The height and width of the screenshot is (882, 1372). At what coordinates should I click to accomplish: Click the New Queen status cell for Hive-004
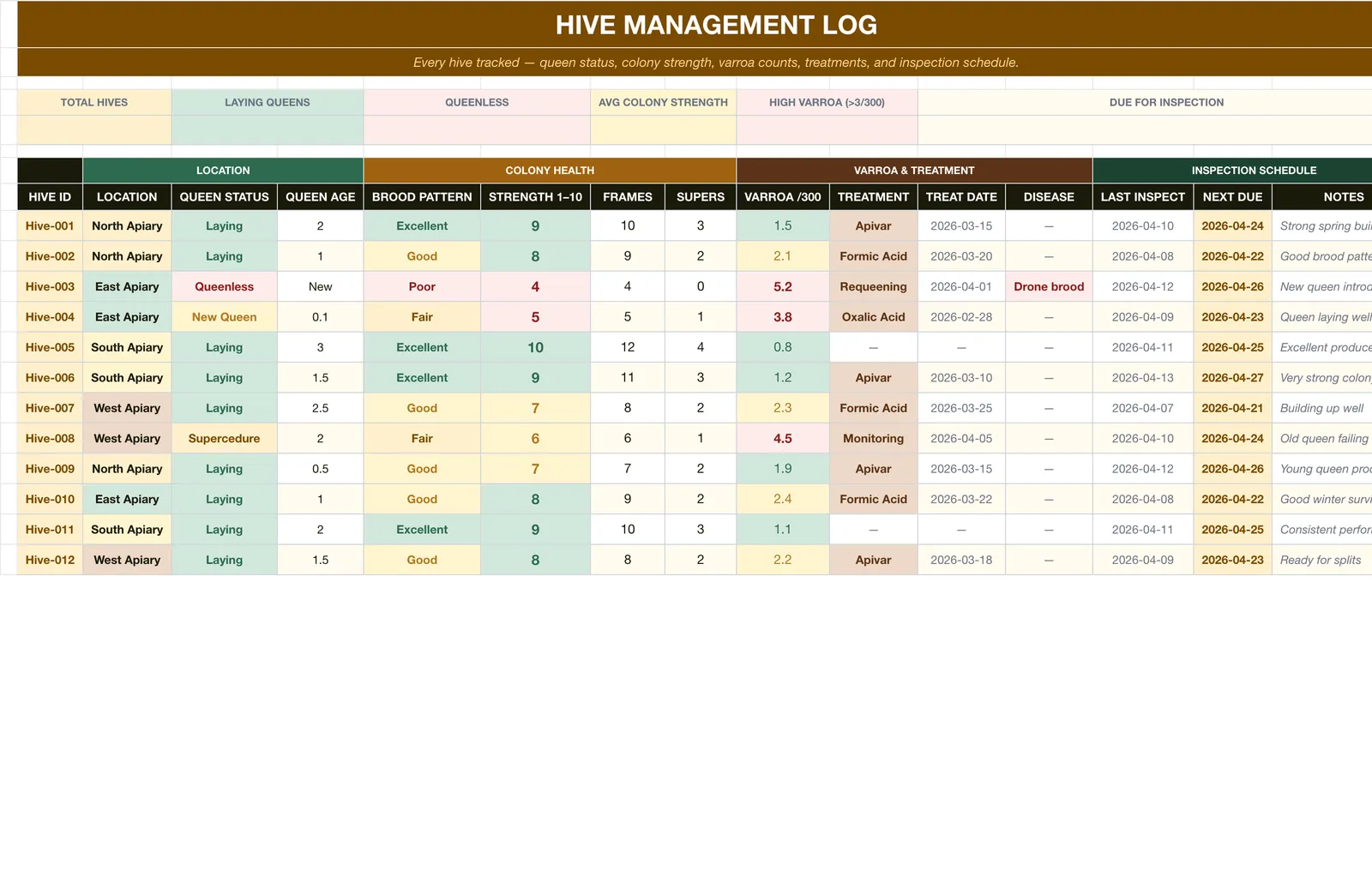224,317
